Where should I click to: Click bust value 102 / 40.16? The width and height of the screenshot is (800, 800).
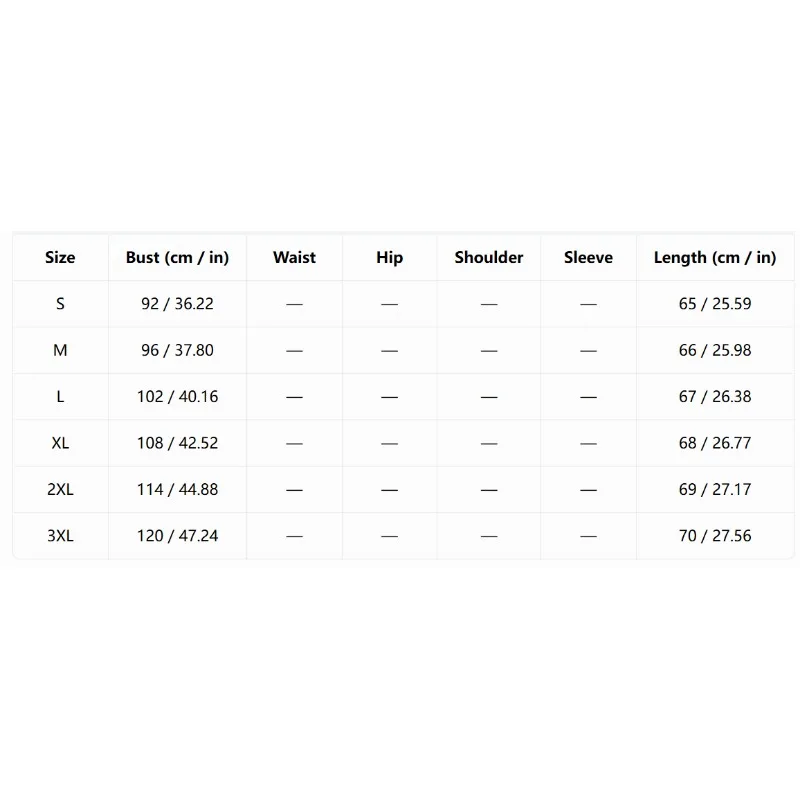coord(178,397)
